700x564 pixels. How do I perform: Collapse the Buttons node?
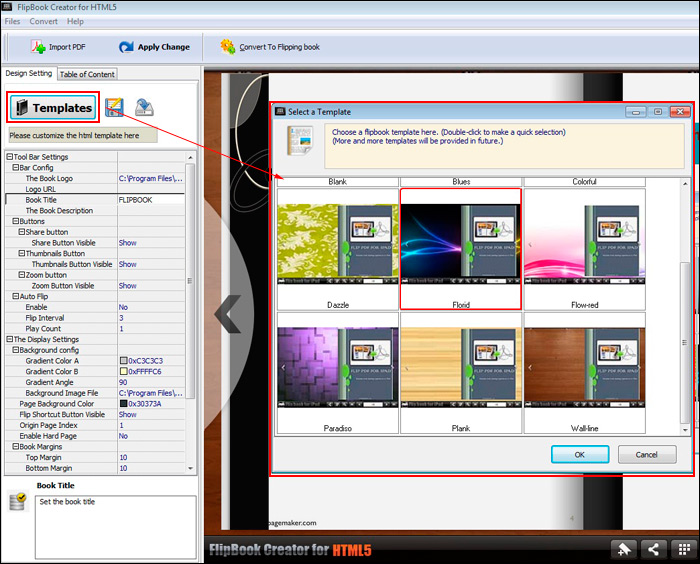point(16,221)
